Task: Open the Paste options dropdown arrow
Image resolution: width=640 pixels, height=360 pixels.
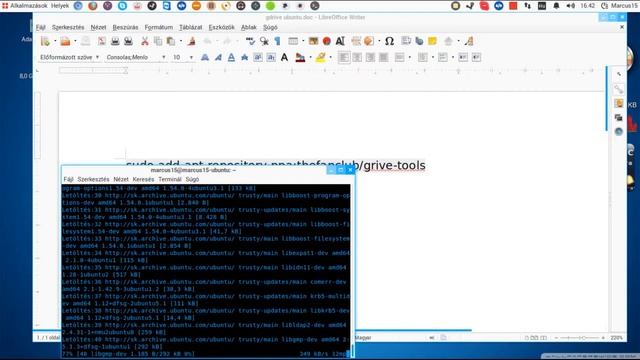Action: (x=181, y=41)
